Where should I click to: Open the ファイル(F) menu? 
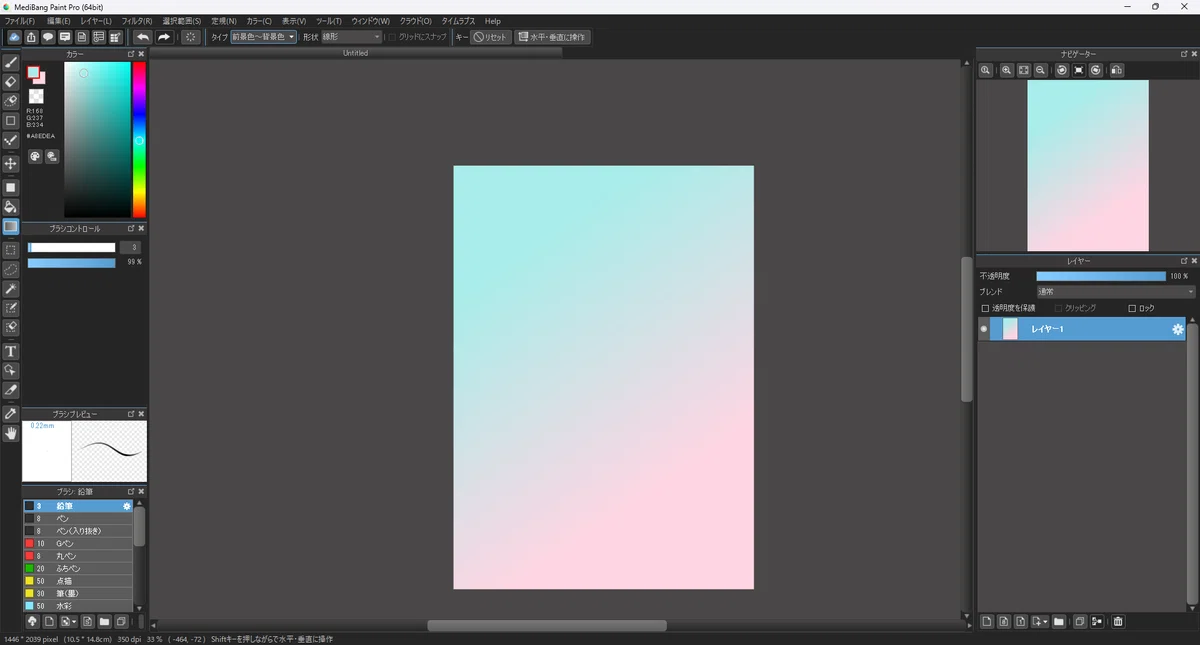point(20,21)
